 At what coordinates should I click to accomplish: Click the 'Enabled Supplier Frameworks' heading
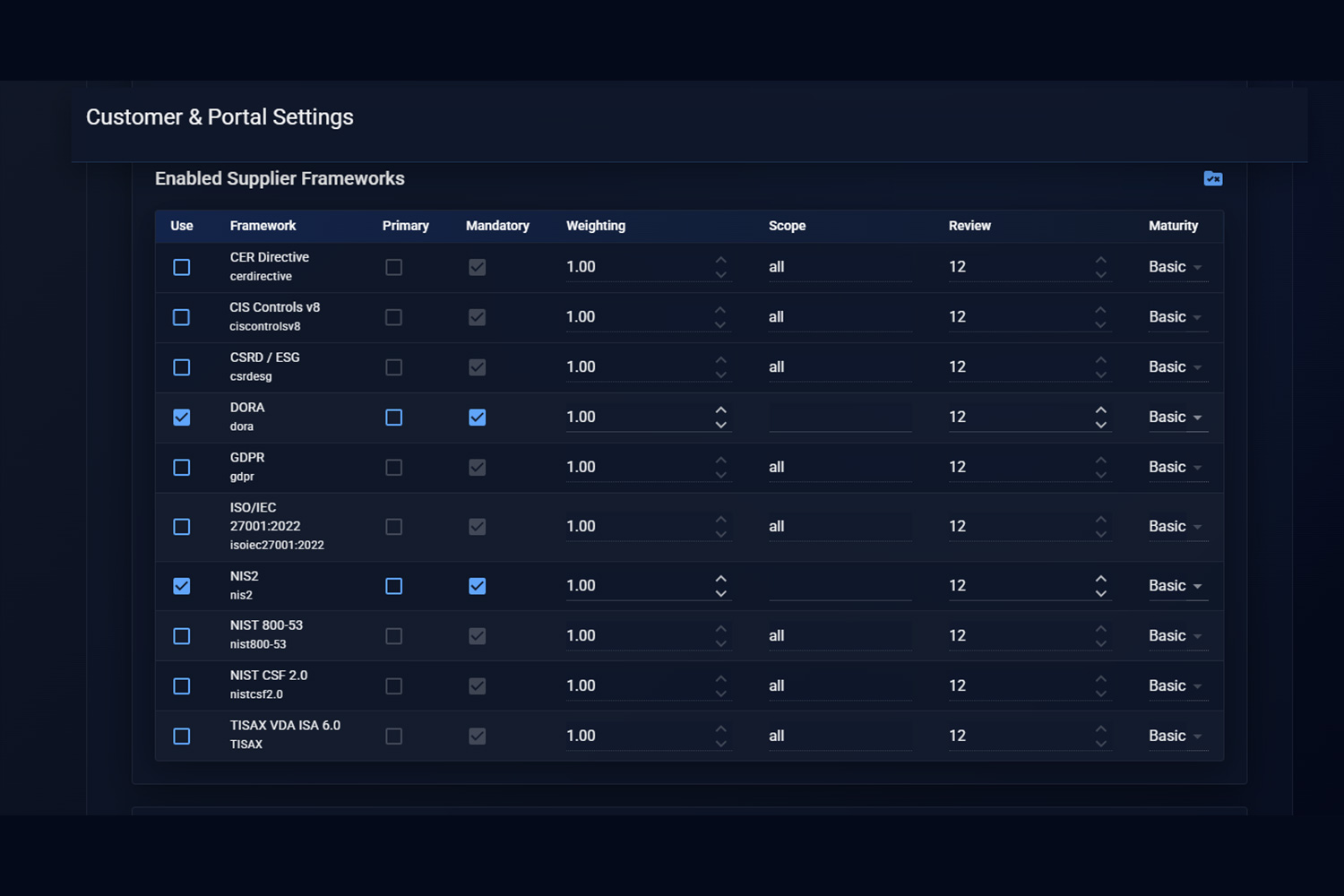coord(280,178)
